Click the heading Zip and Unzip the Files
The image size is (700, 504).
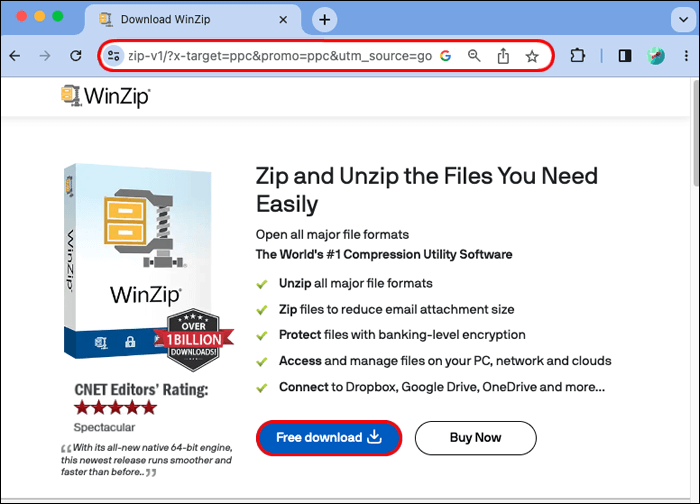(426, 190)
